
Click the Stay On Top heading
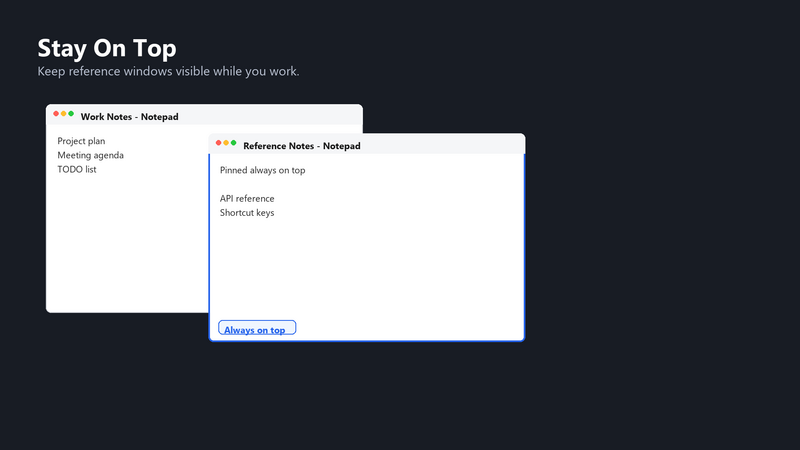click(x=107, y=48)
